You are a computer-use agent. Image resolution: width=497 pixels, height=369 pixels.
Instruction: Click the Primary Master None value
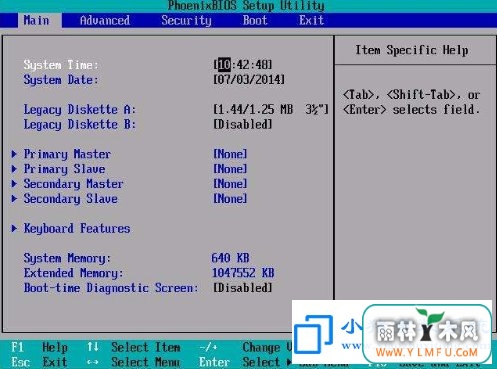[x=230, y=154]
